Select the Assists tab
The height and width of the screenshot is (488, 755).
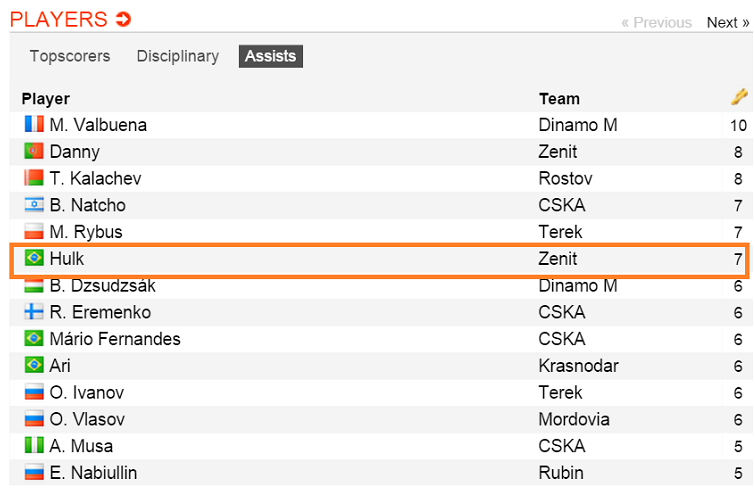tap(270, 56)
